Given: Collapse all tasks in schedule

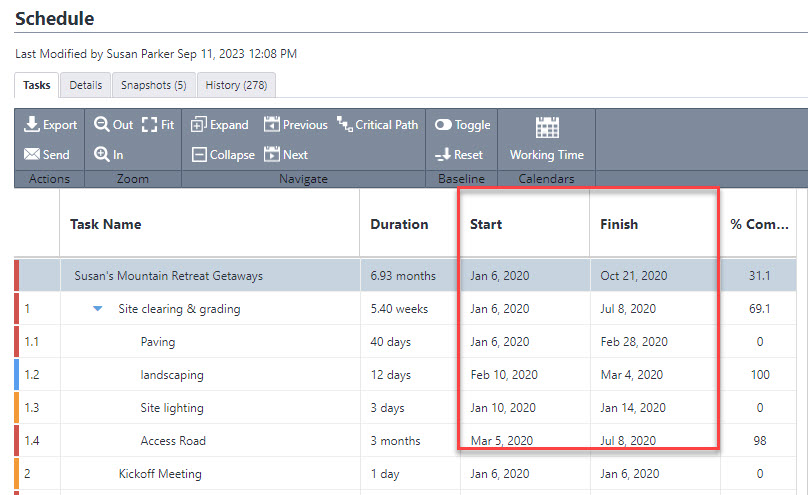Looking at the screenshot, I should tap(199, 155).
